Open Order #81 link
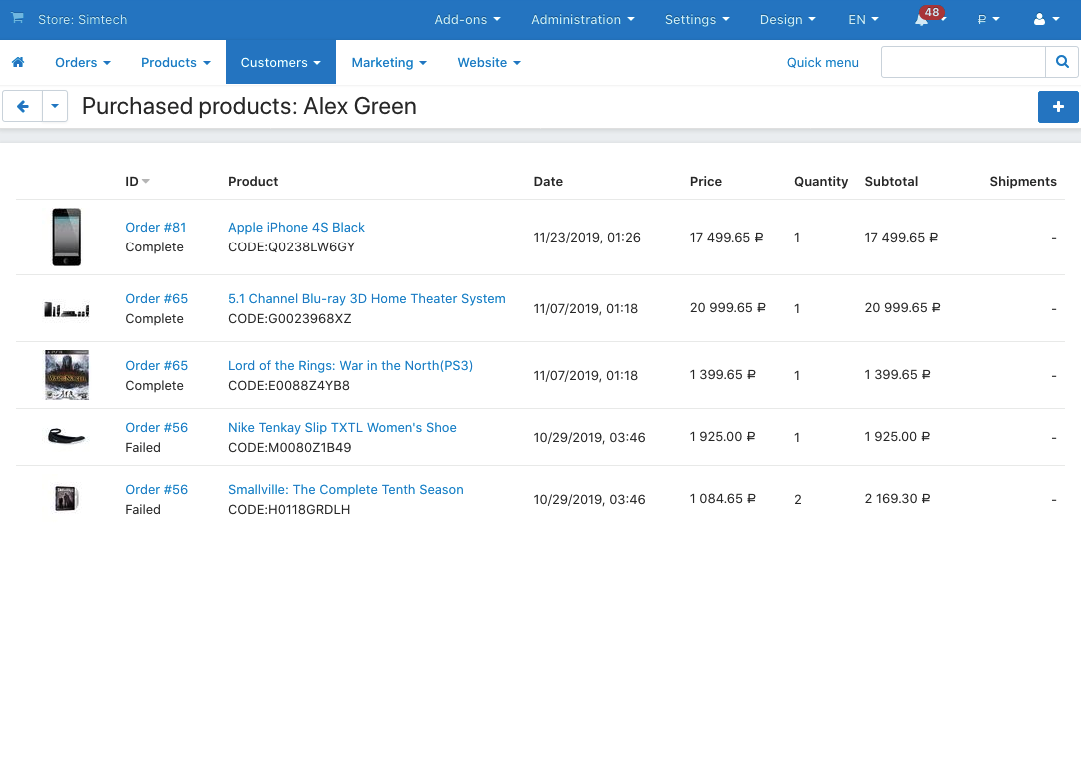 point(155,228)
